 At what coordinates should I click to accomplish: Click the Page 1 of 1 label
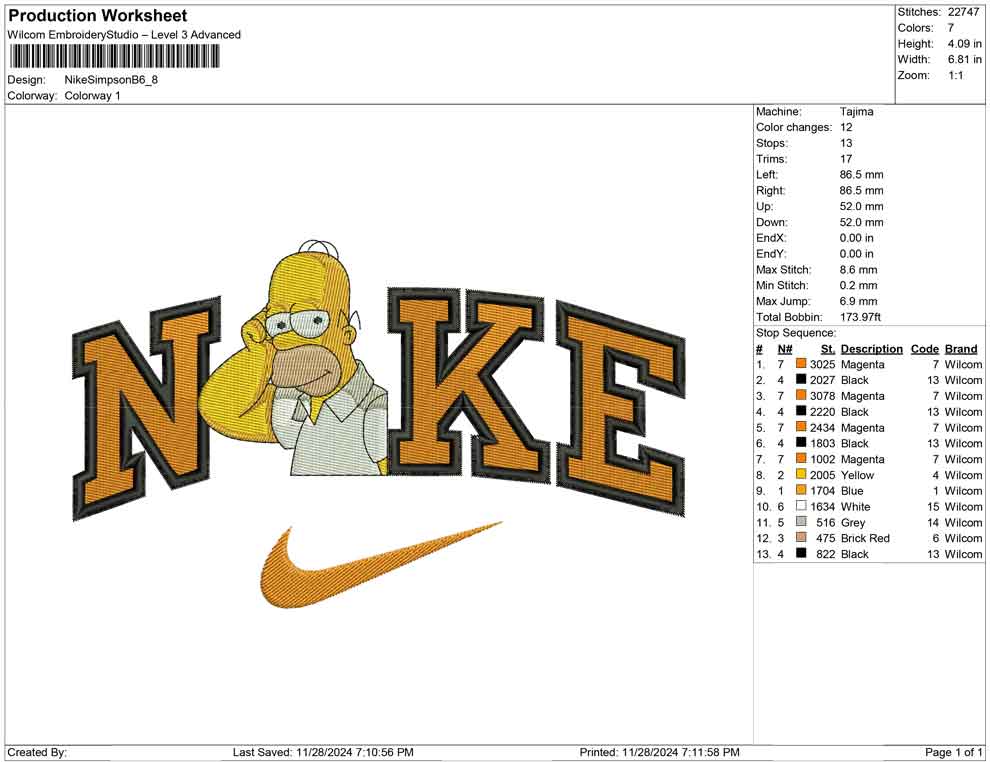pyautogui.click(x=953, y=752)
